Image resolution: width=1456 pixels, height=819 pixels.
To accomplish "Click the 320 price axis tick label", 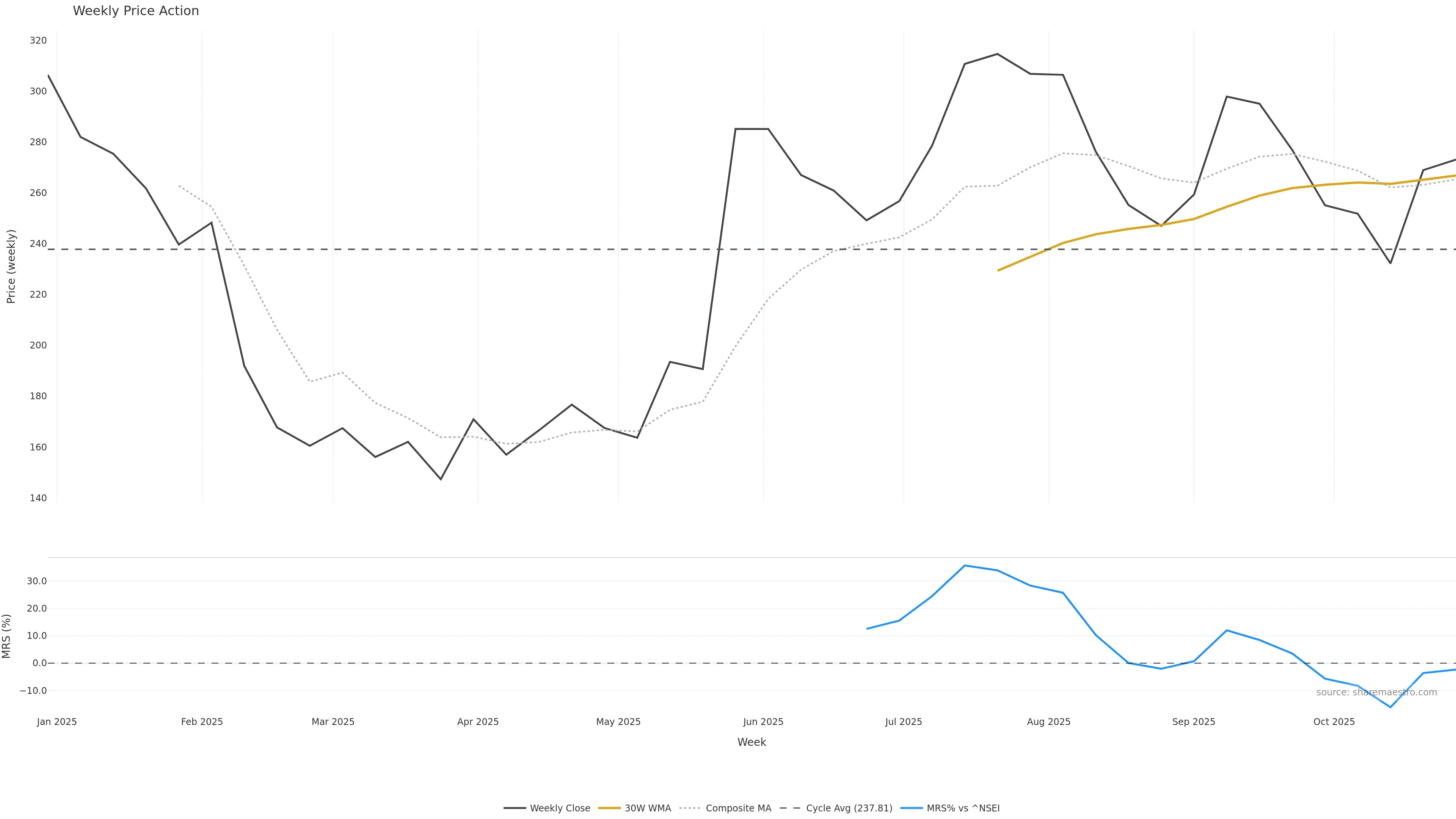I will click(38, 40).
